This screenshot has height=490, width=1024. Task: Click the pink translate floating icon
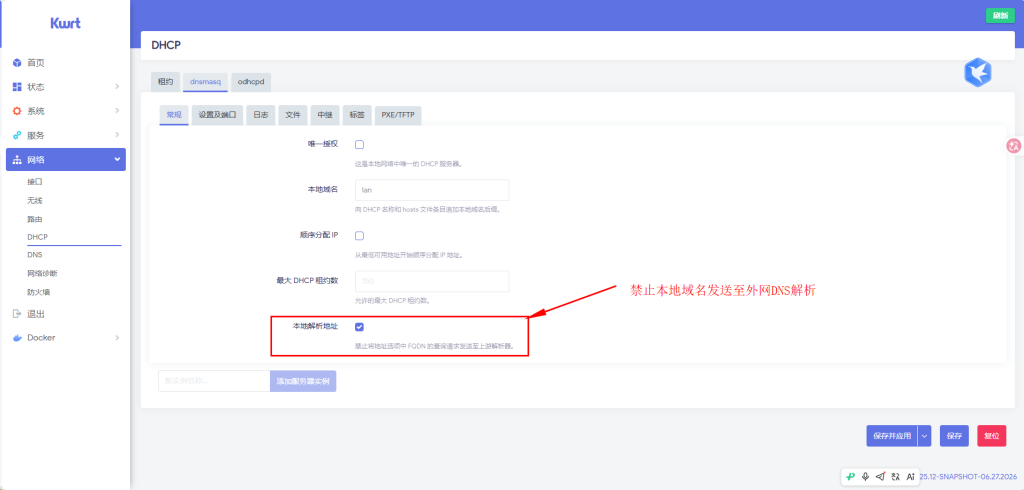click(1014, 146)
